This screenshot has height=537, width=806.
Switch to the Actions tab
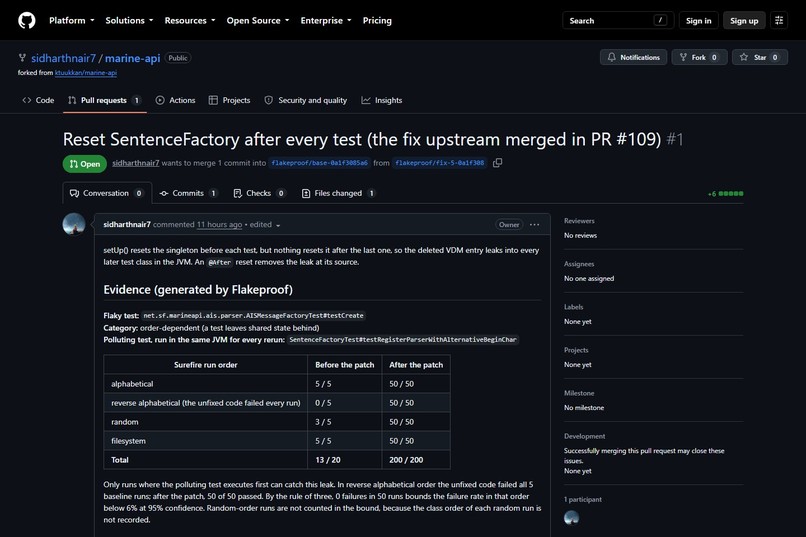point(175,100)
